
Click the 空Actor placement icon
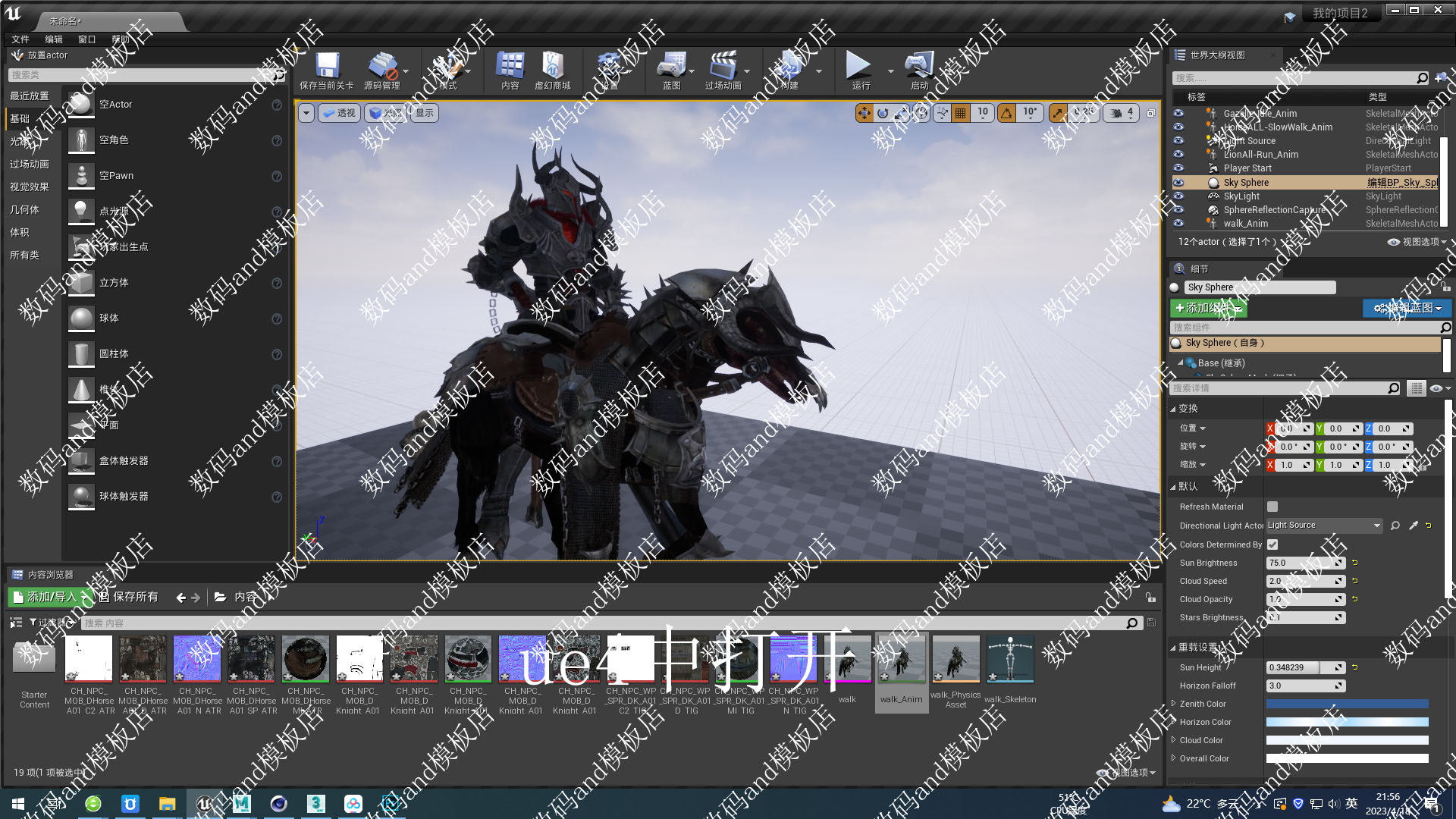coord(81,105)
